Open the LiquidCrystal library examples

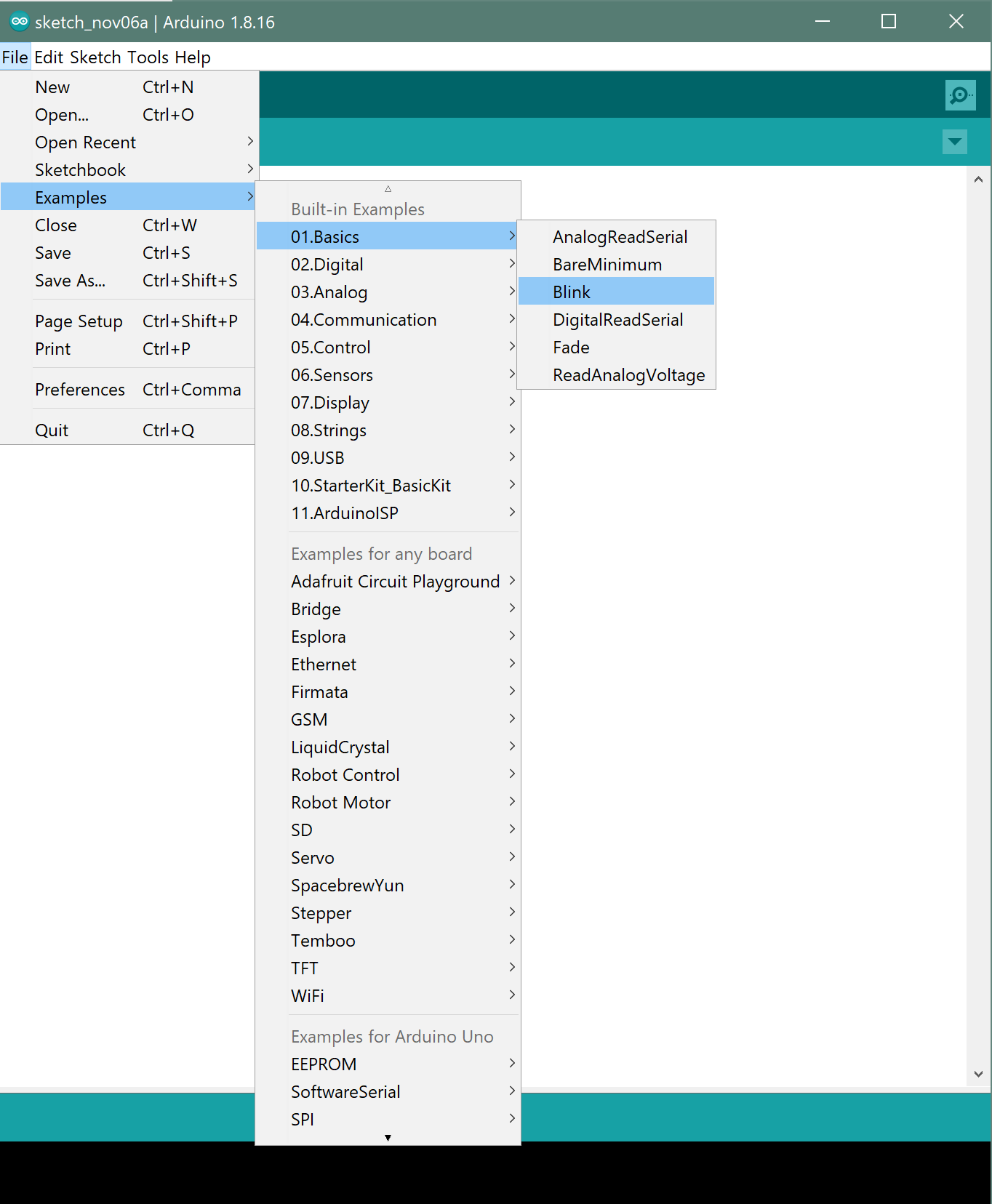click(388, 747)
